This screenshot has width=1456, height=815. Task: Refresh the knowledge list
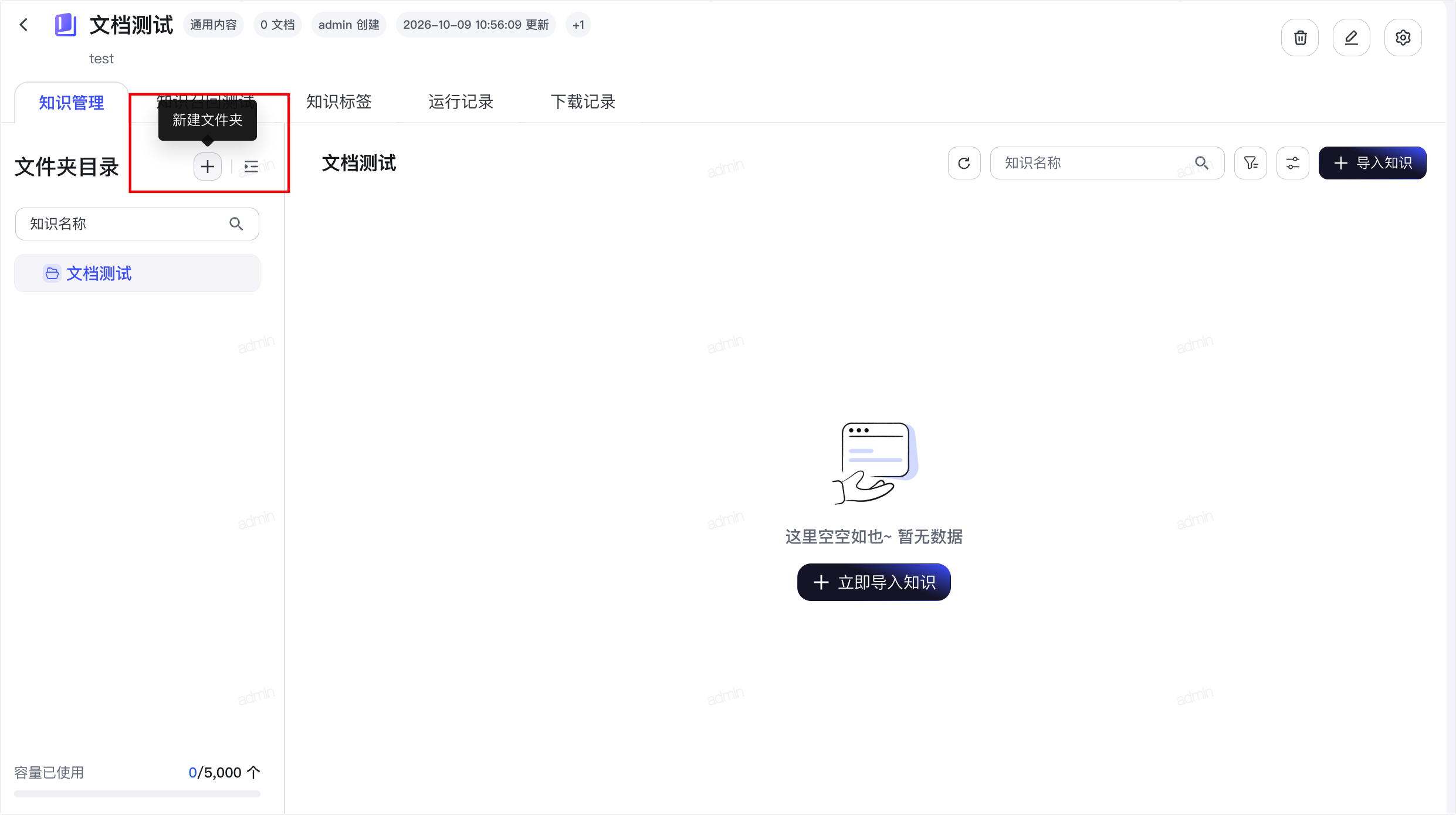(x=964, y=163)
